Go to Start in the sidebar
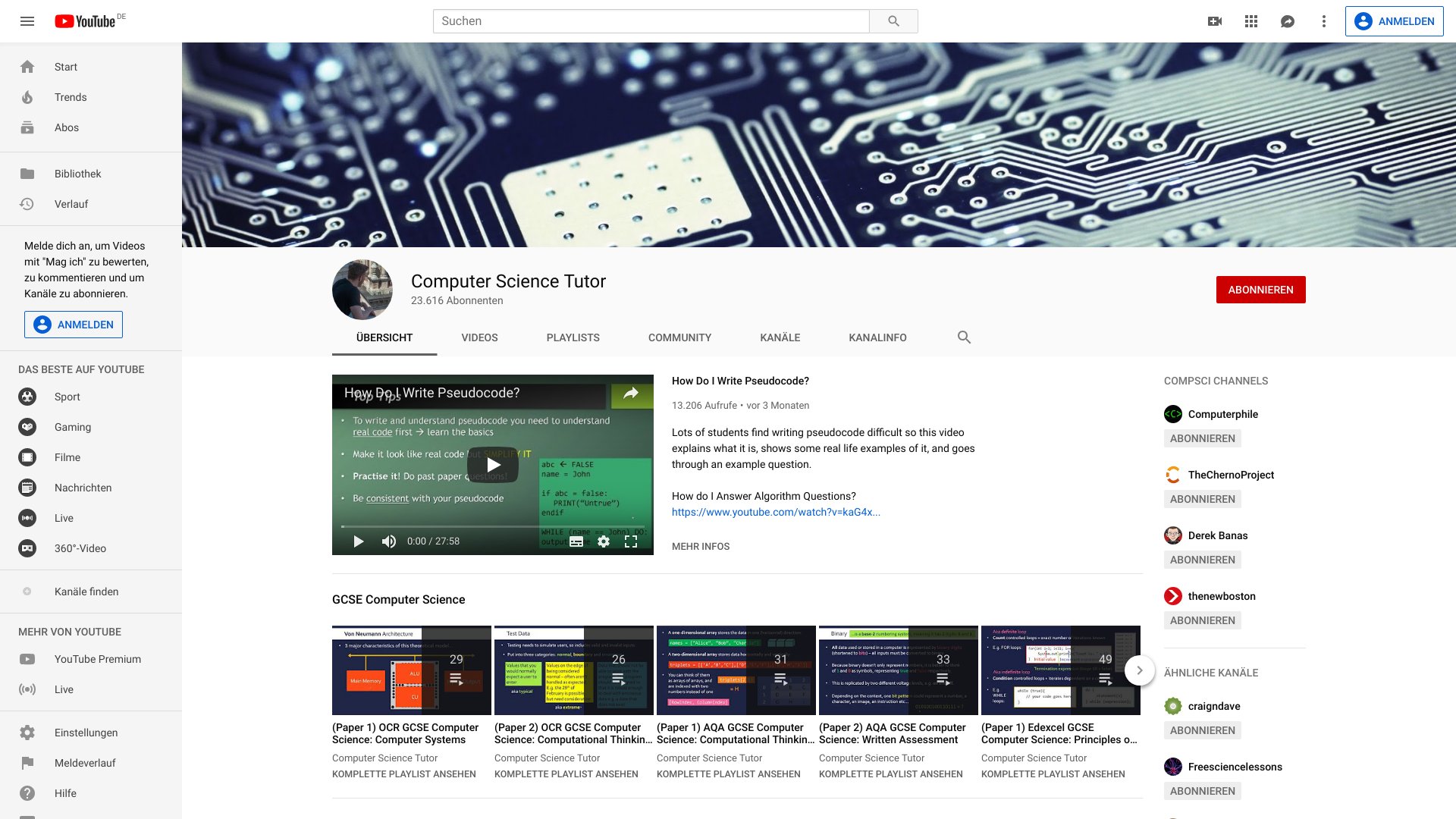Image resolution: width=1456 pixels, height=819 pixels. pos(91,67)
